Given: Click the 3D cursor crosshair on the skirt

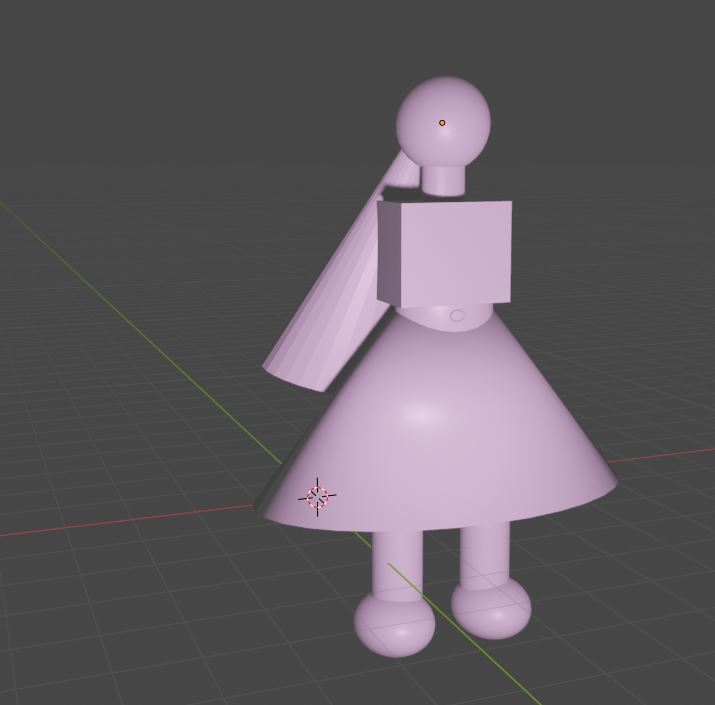Looking at the screenshot, I should [x=317, y=497].
